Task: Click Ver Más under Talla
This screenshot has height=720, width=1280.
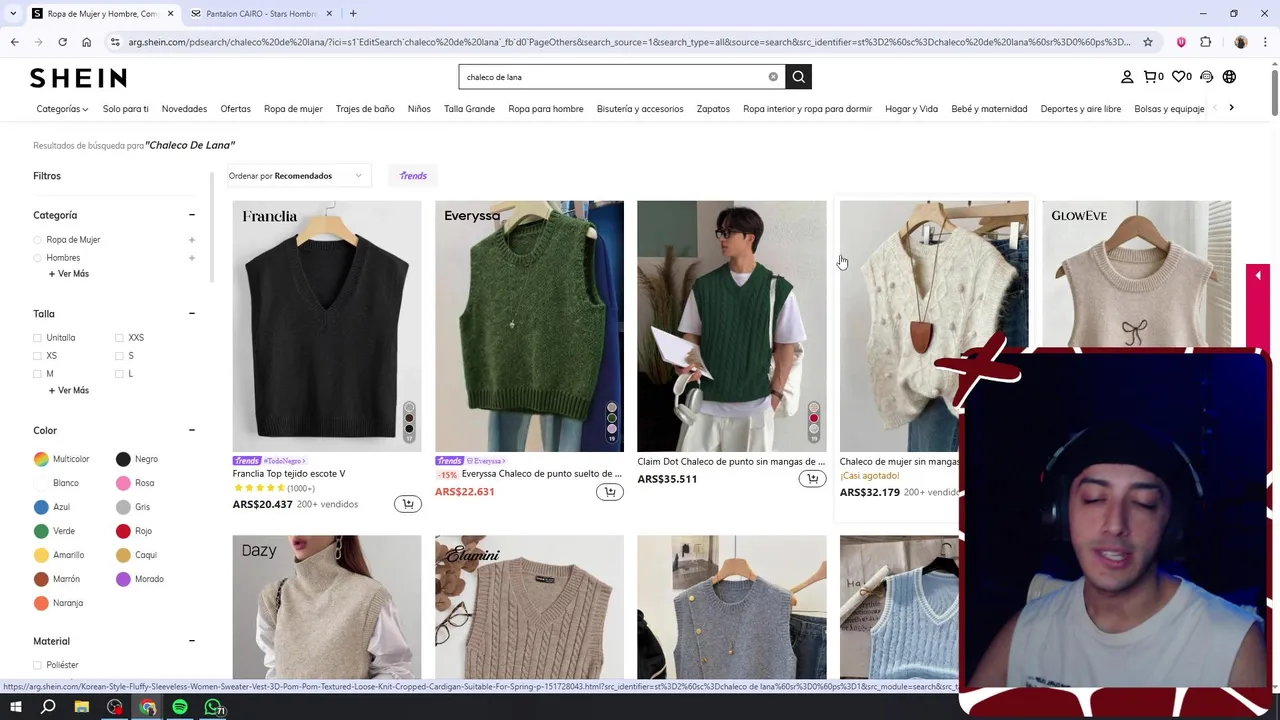Action: click(68, 391)
